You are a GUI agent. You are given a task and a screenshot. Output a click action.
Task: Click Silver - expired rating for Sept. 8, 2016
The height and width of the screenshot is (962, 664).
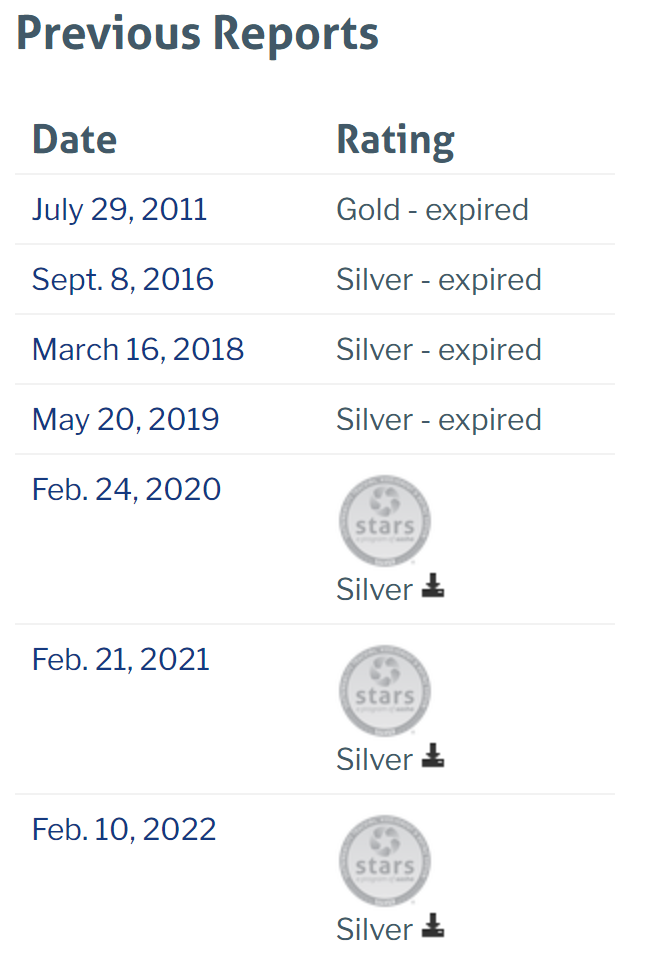coord(438,280)
